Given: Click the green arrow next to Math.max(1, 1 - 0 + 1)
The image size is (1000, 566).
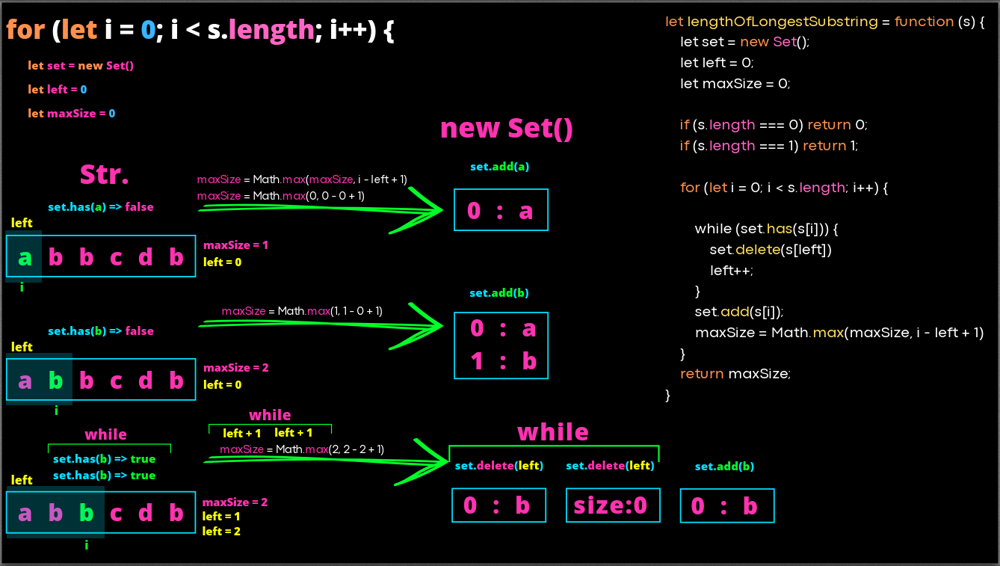Looking at the screenshot, I should [330, 324].
